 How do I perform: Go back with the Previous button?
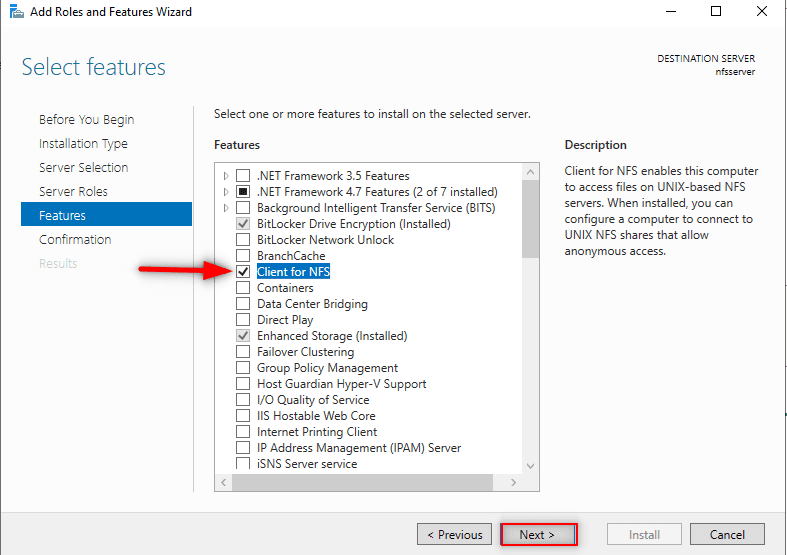tap(455, 535)
